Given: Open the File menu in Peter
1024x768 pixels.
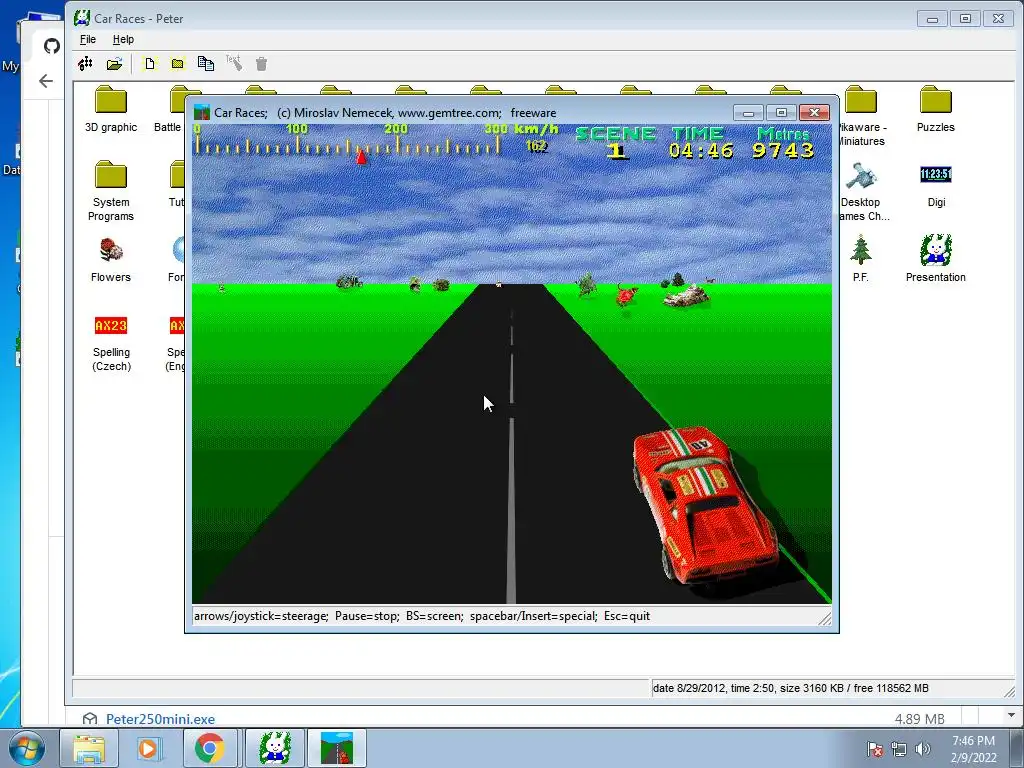Looking at the screenshot, I should point(88,39).
